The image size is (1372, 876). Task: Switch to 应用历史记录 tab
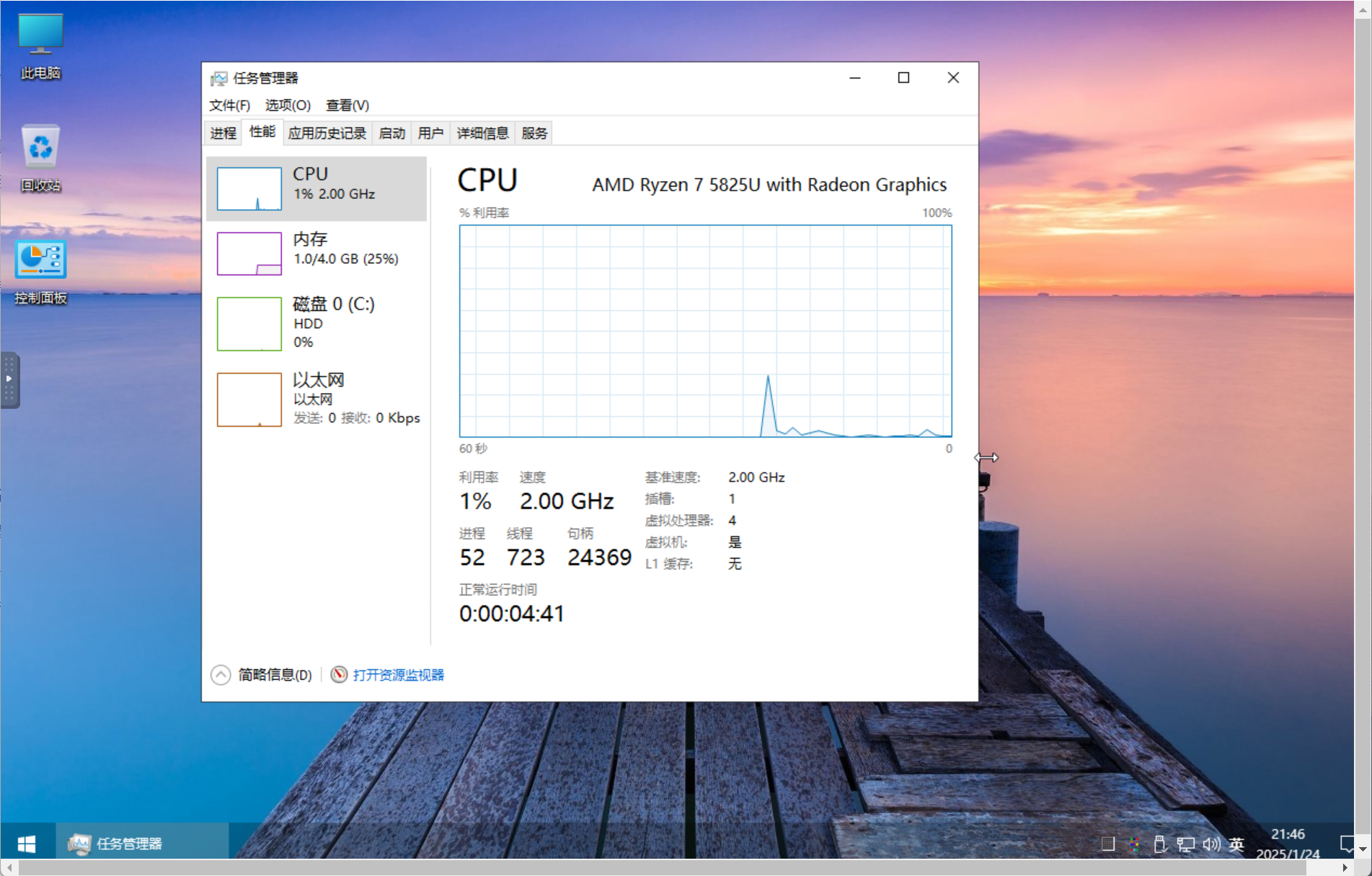tap(327, 133)
